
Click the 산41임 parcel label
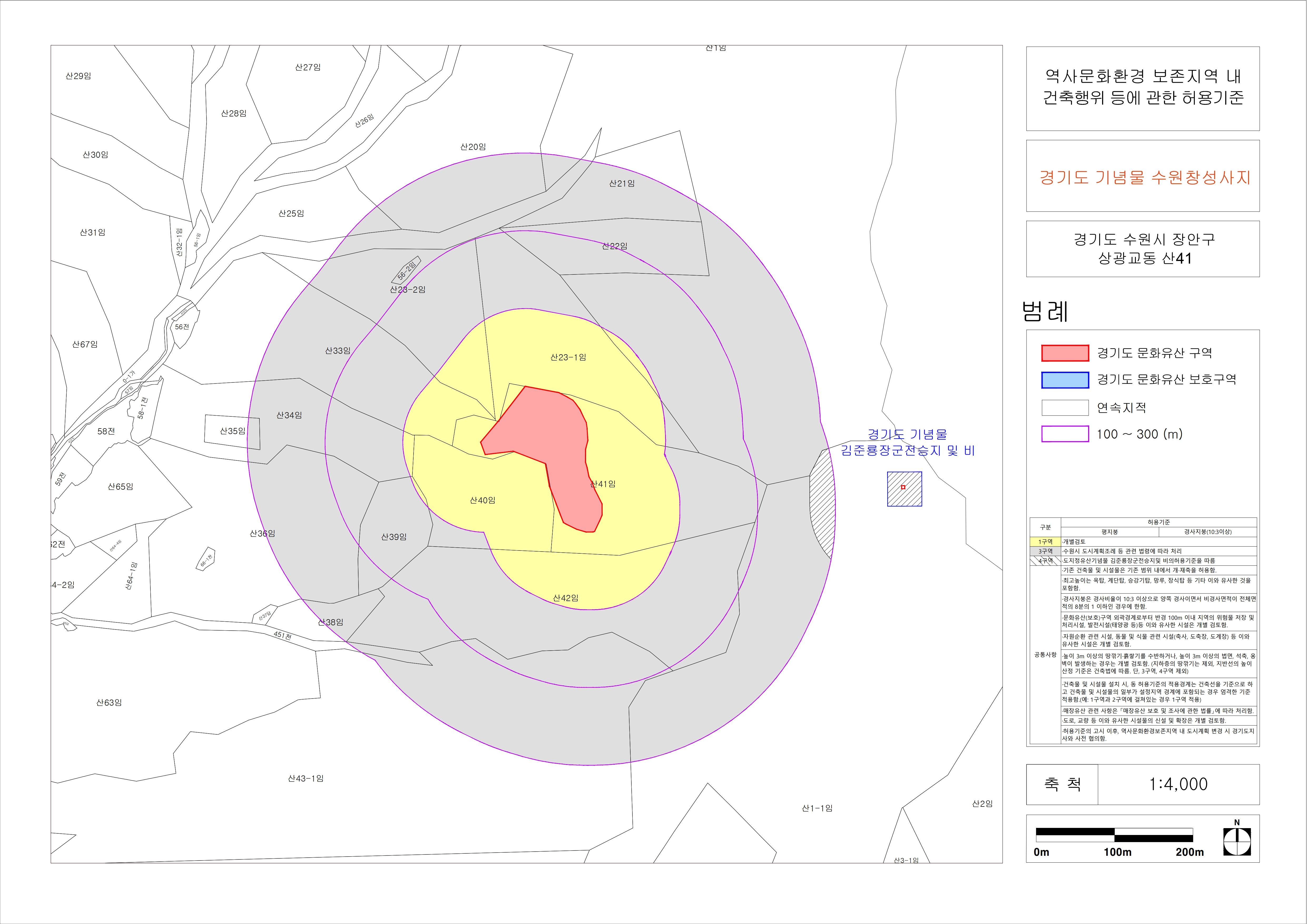pos(603,484)
